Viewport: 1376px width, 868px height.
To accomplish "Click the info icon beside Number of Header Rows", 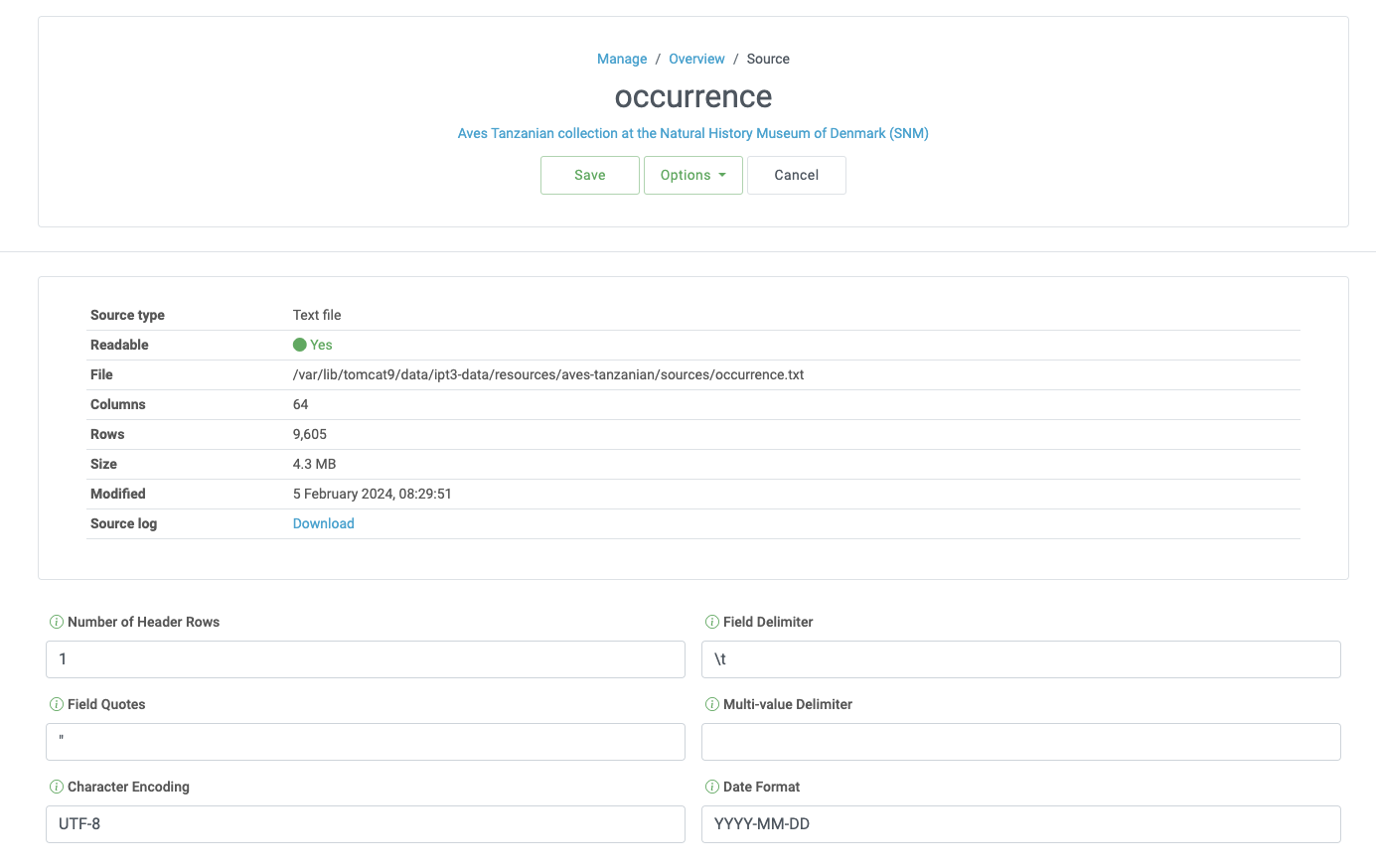I will (57, 622).
